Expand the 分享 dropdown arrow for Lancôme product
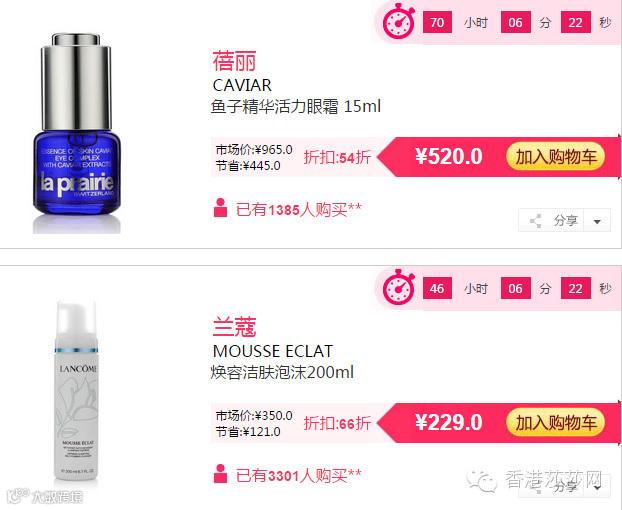Image resolution: width=622 pixels, height=510 pixels. click(597, 487)
